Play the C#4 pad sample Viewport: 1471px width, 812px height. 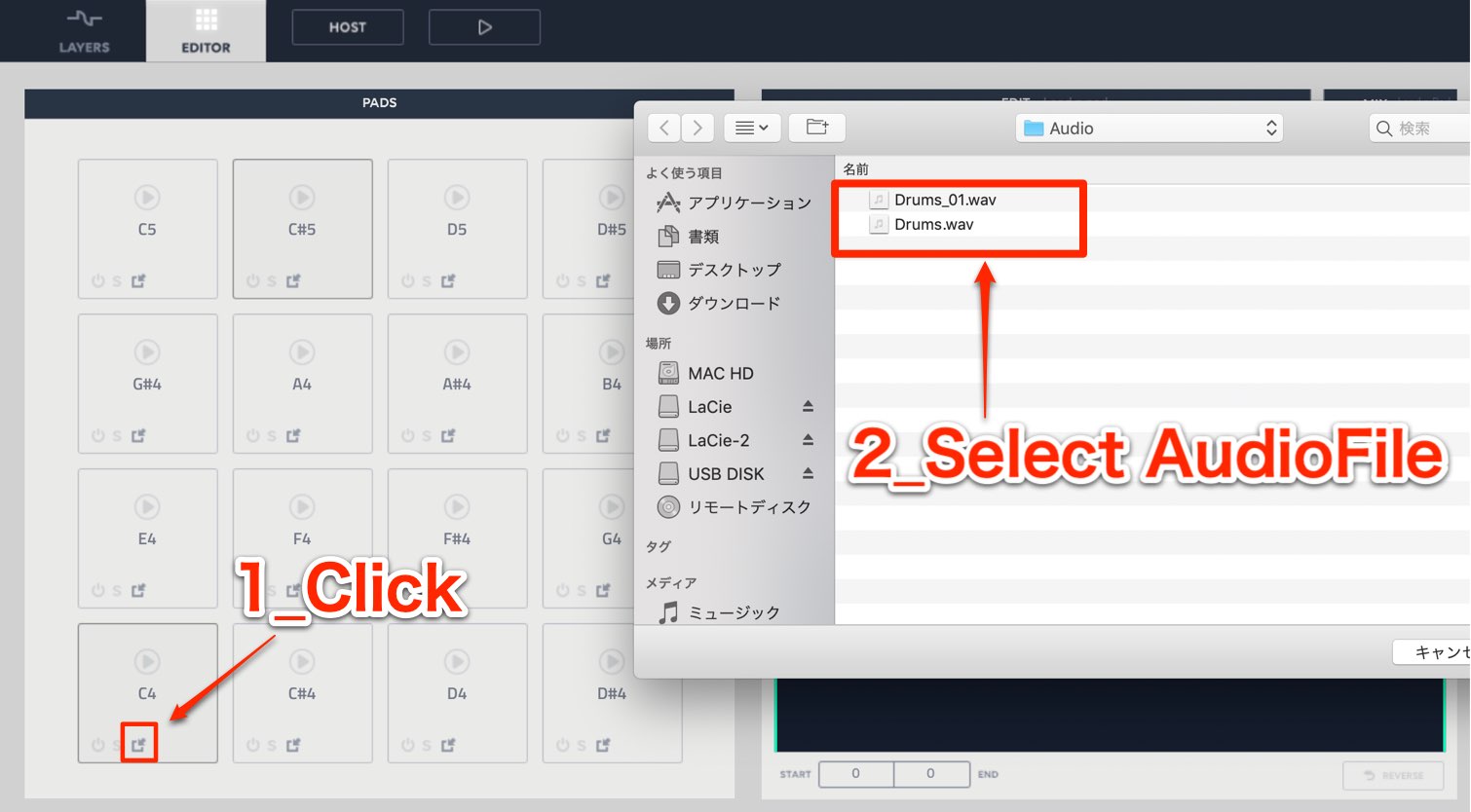click(302, 662)
